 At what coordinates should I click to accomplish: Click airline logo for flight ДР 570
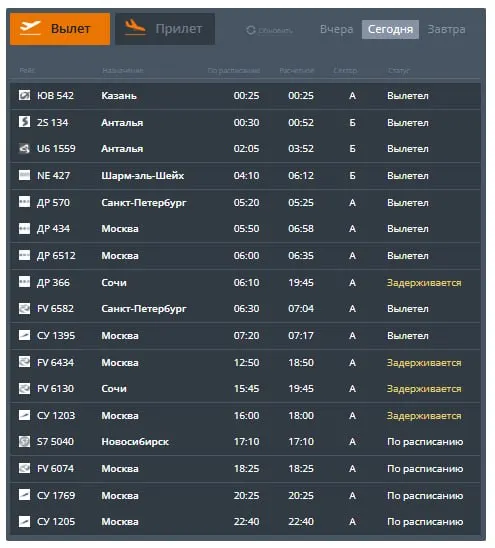tap(24, 202)
